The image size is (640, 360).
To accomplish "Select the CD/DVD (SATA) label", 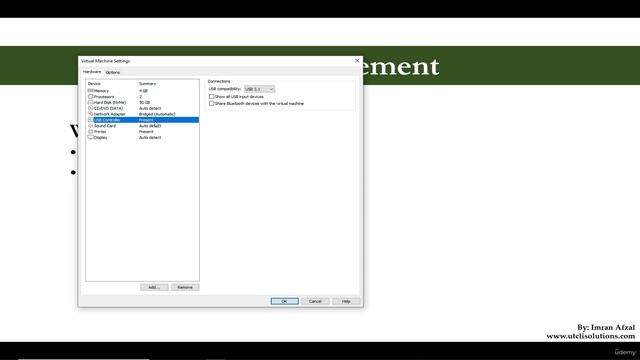I will click(108, 109).
